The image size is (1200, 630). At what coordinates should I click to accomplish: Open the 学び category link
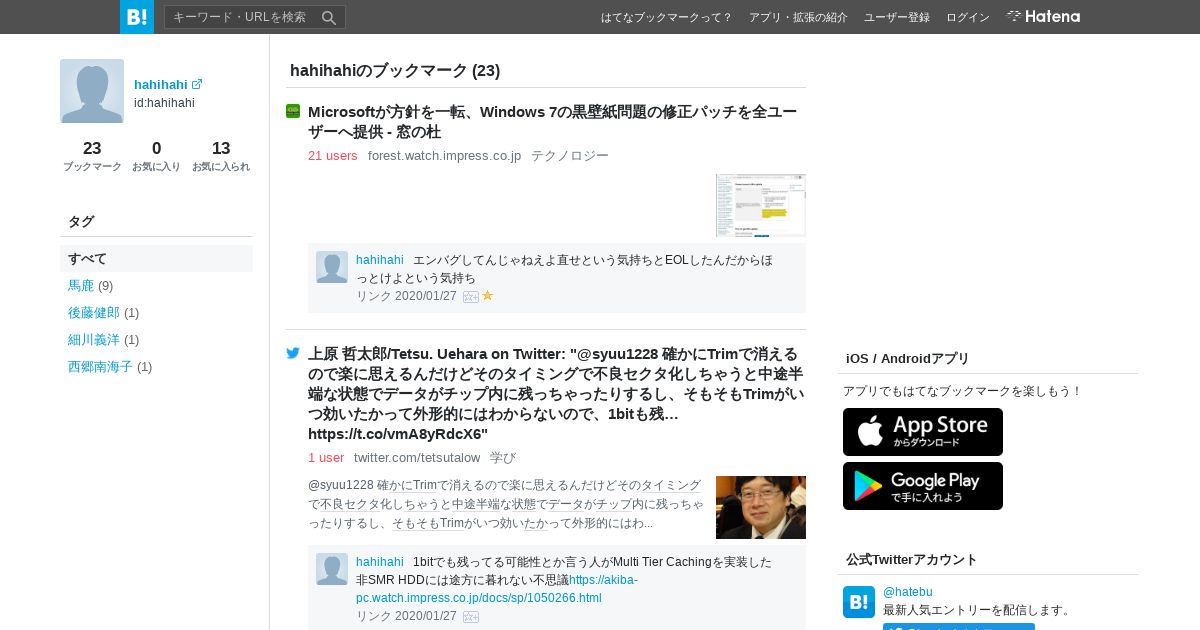pos(503,457)
